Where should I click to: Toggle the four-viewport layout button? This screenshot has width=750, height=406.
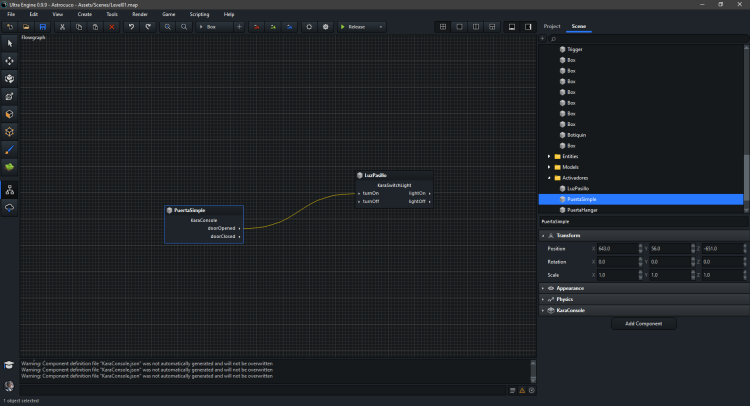443,26
